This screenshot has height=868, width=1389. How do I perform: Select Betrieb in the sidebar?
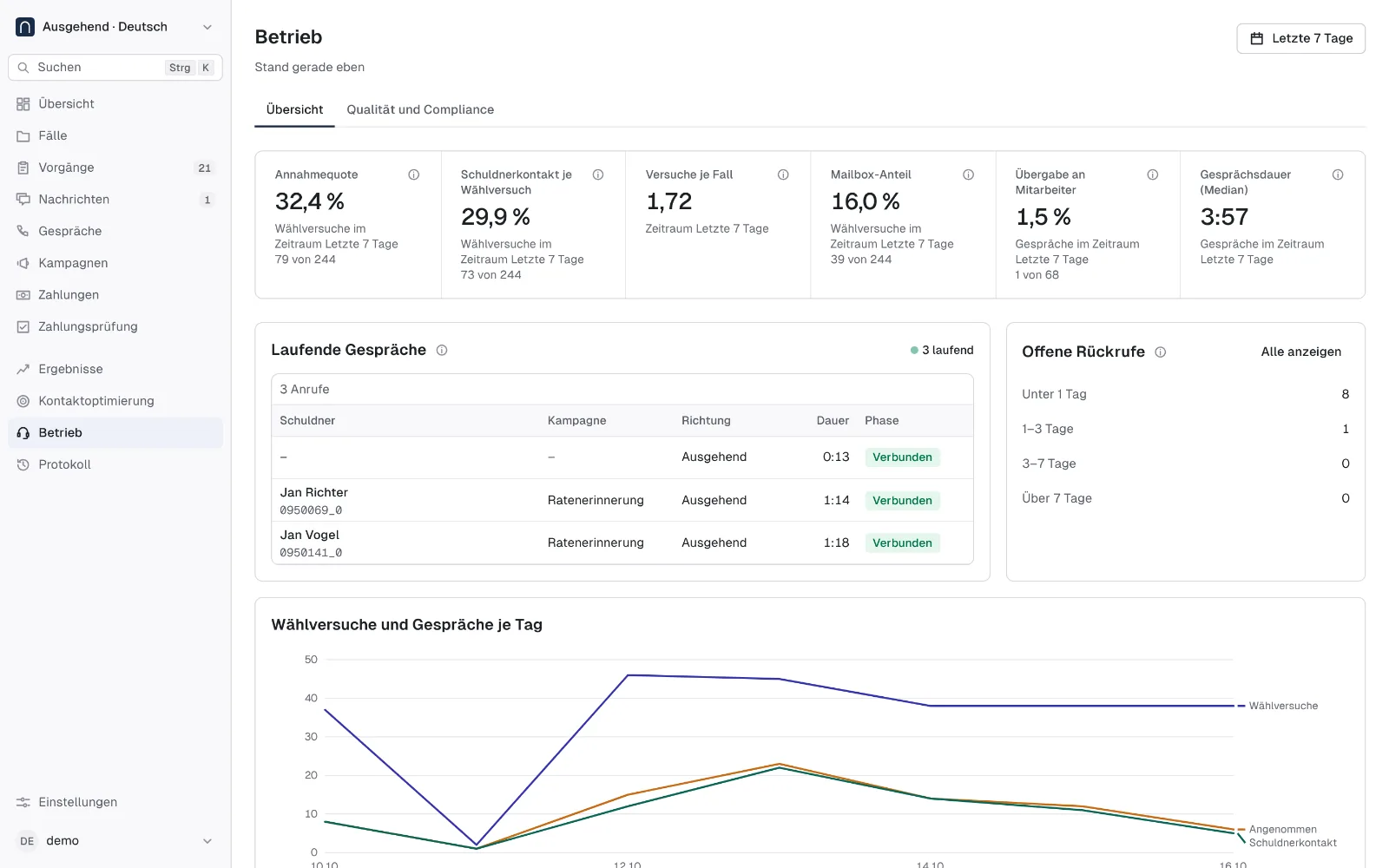click(115, 432)
